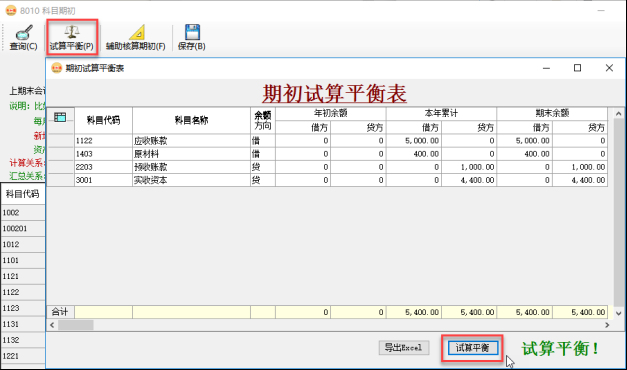Click the horizontal scrollbar right arrow
Image resolution: width=627 pixels, height=370 pixels.
tap(607, 325)
